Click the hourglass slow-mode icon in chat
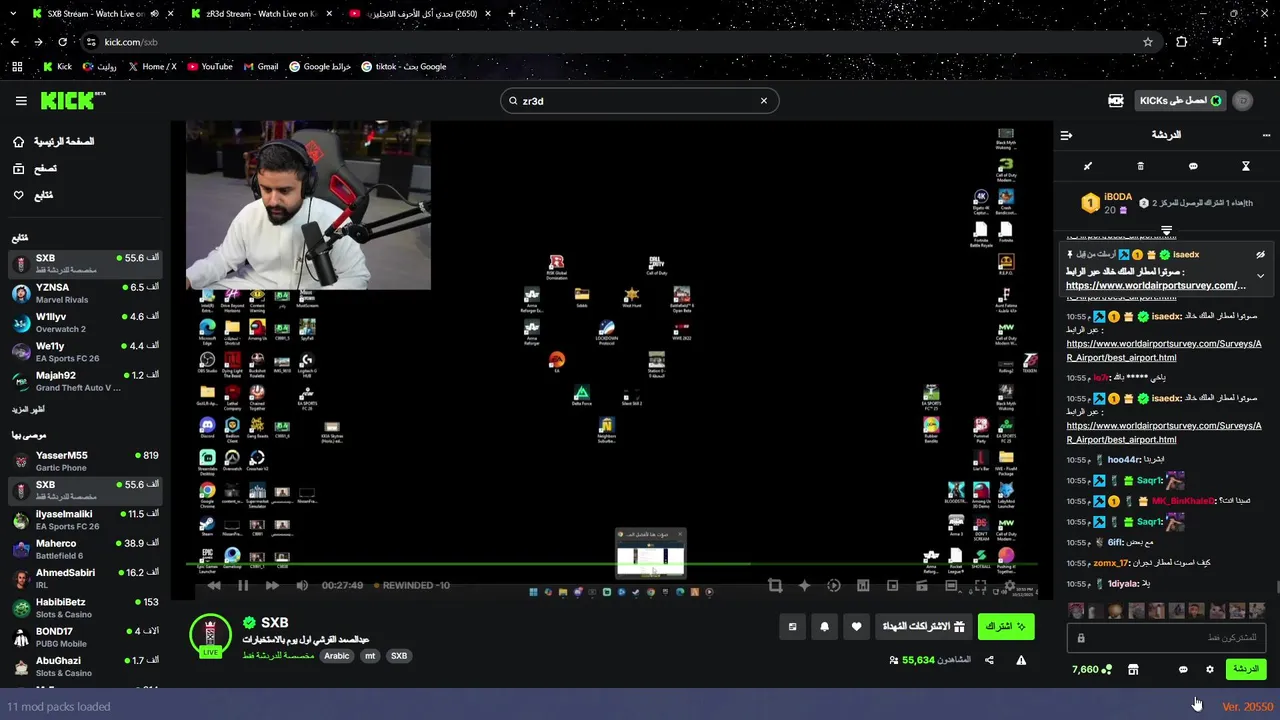The image size is (1280, 720). (x=1246, y=166)
